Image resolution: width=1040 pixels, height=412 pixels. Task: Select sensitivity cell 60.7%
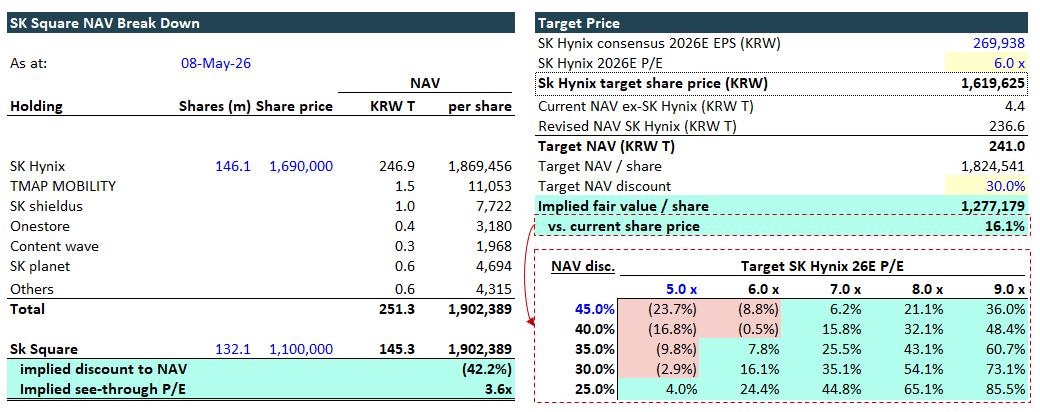coord(1007,349)
